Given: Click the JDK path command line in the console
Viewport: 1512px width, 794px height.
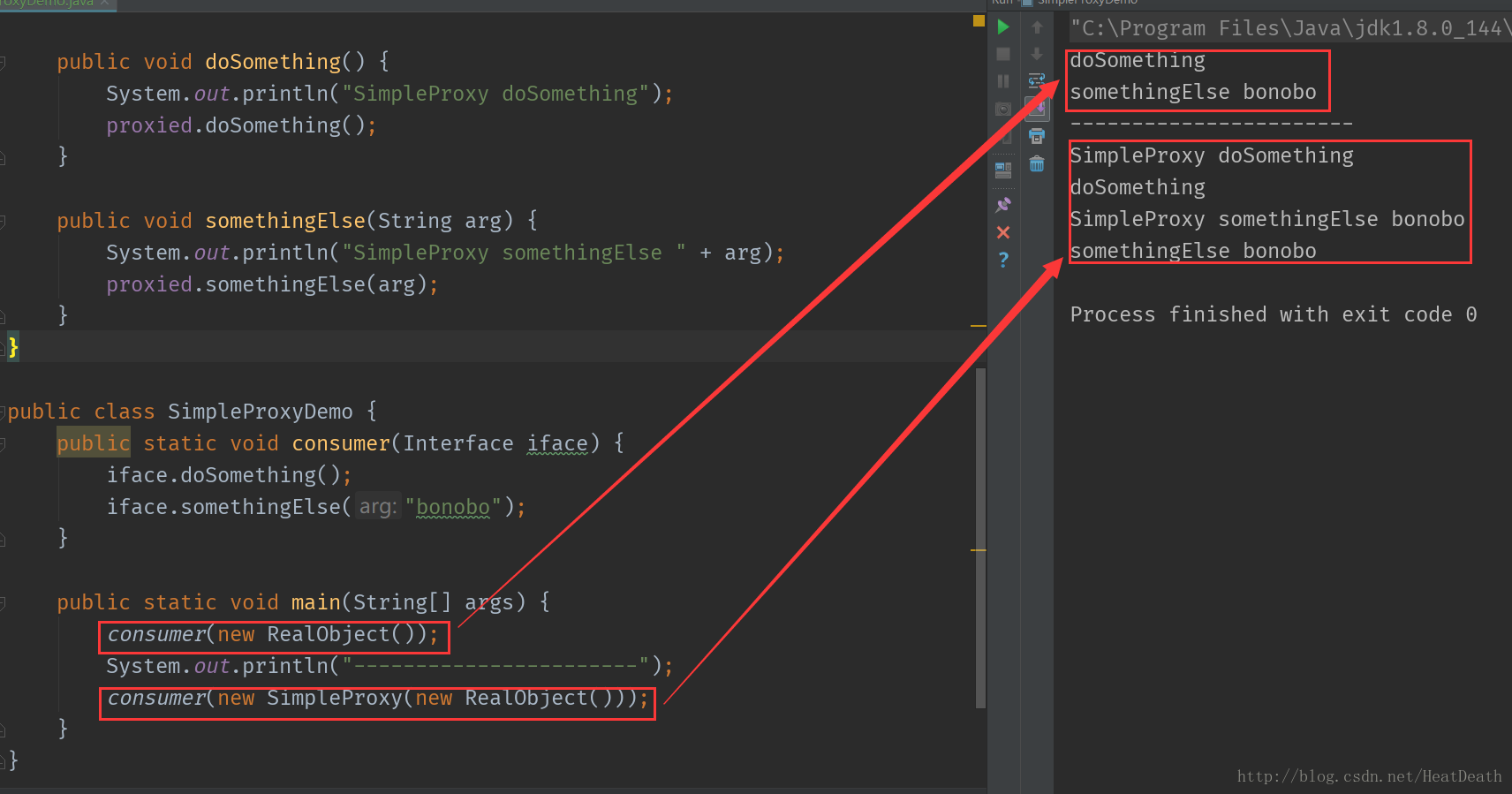Looking at the screenshot, I should [x=1289, y=28].
